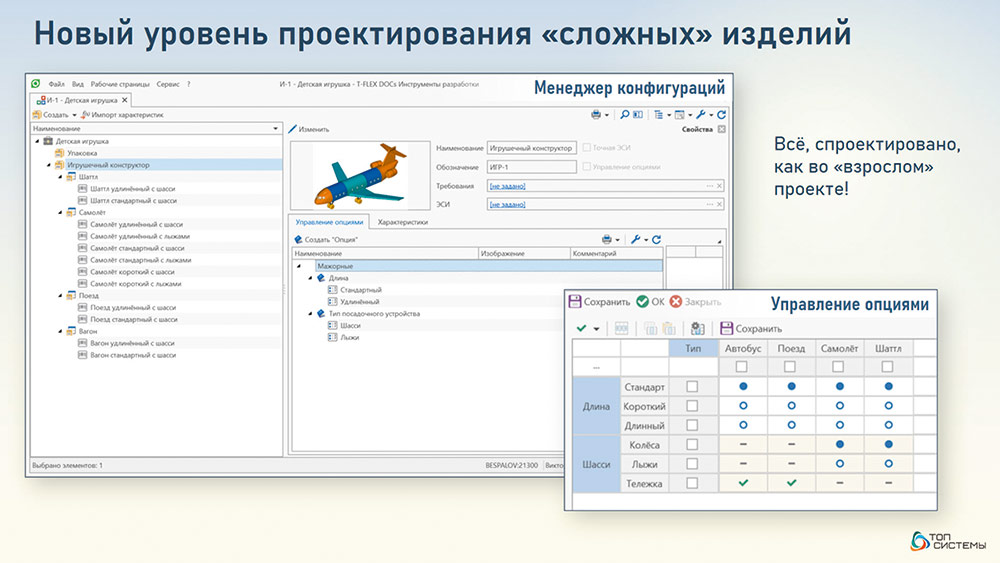Switch to the Характеристики tab
Viewport: 1000px width, 563px height.
click(x=402, y=222)
